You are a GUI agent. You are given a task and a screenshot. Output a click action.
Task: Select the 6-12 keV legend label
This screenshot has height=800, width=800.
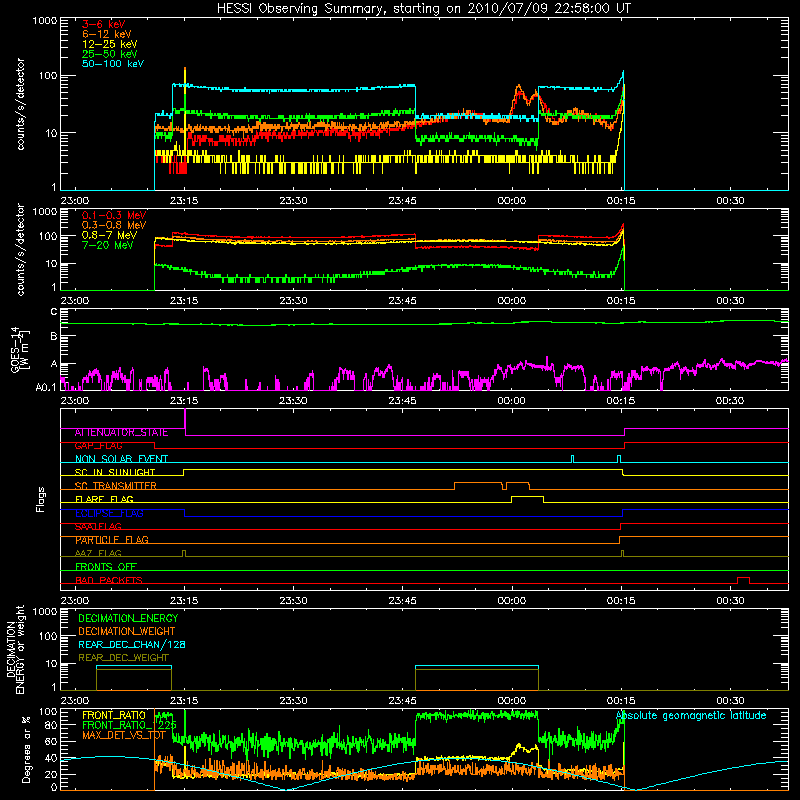pos(107,34)
